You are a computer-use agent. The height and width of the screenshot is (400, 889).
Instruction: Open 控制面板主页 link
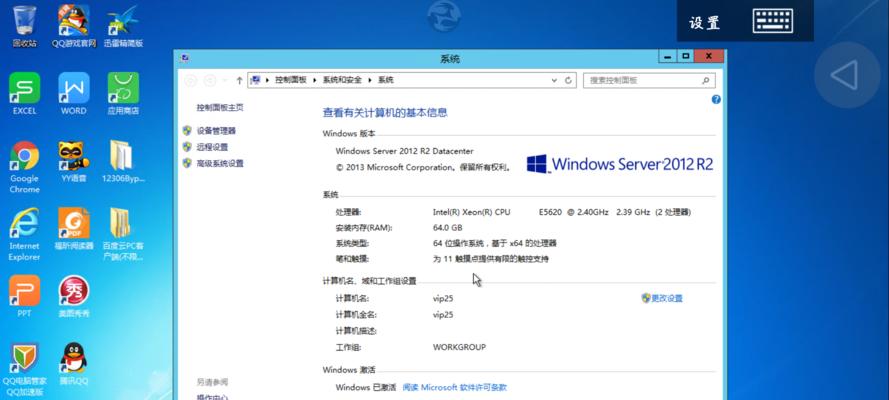point(220,108)
